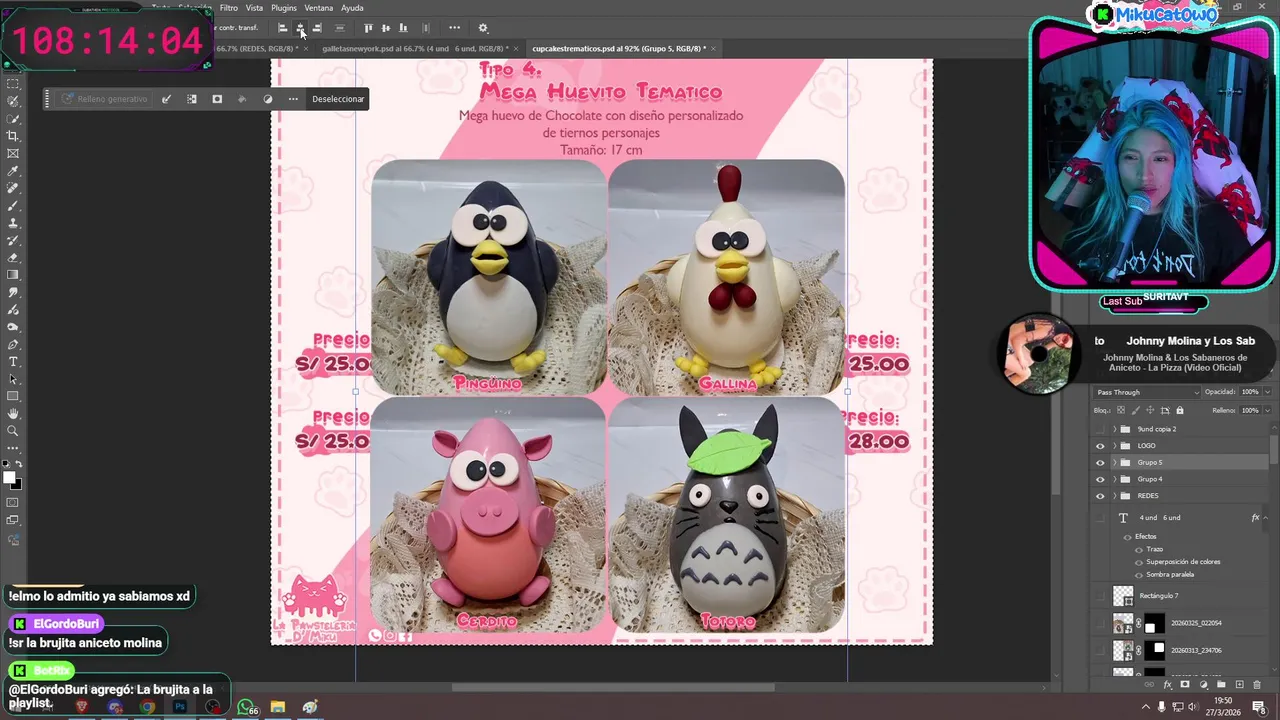Show the 9und copia 2 group
Screen dimensions: 1280x720
click(x=1100, y=429)
